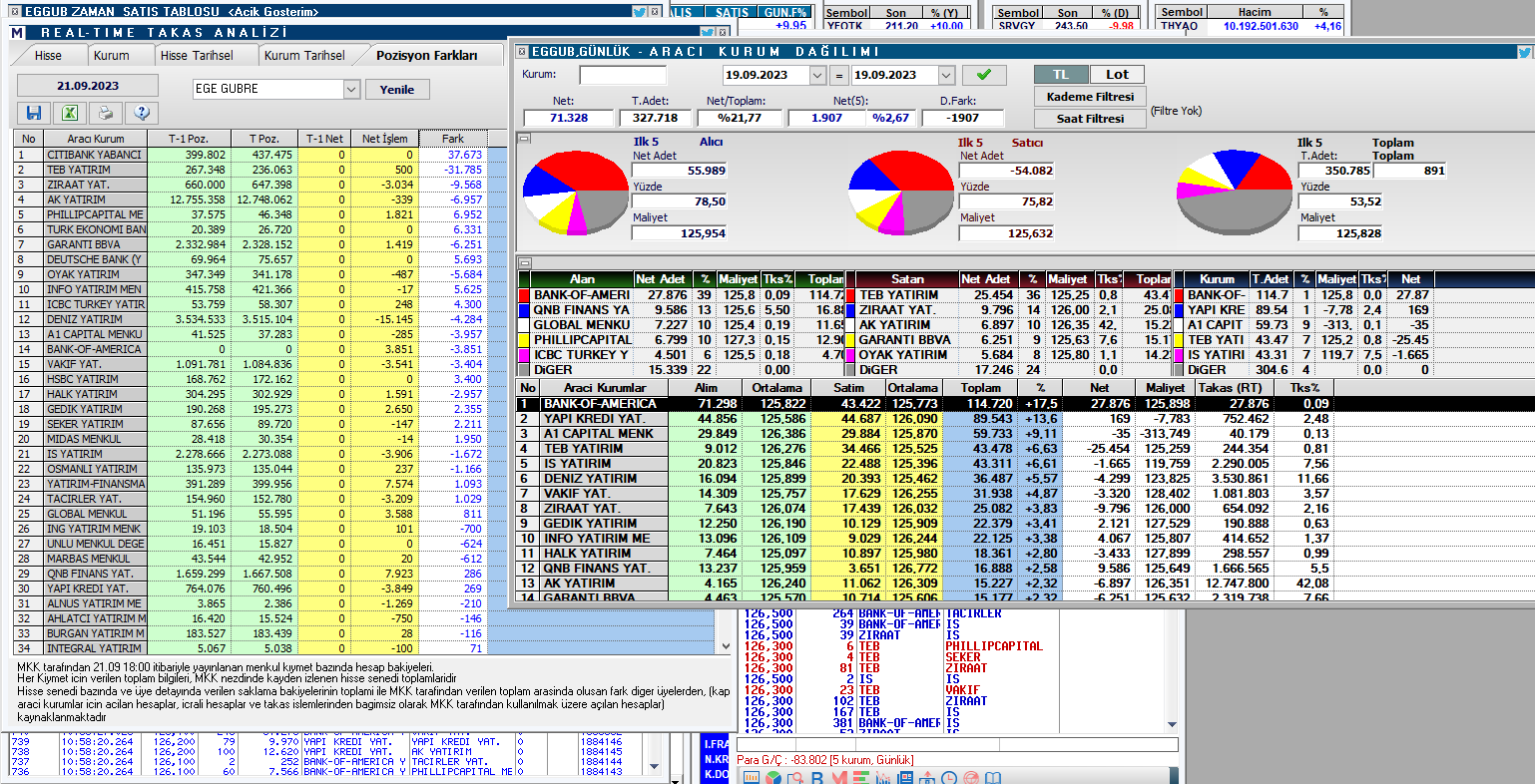The height and width of the screenshot is (784, 1535).
Task: Click the blue swatch beside QNB FINANS YA
Action: click(x=524, y=310)
